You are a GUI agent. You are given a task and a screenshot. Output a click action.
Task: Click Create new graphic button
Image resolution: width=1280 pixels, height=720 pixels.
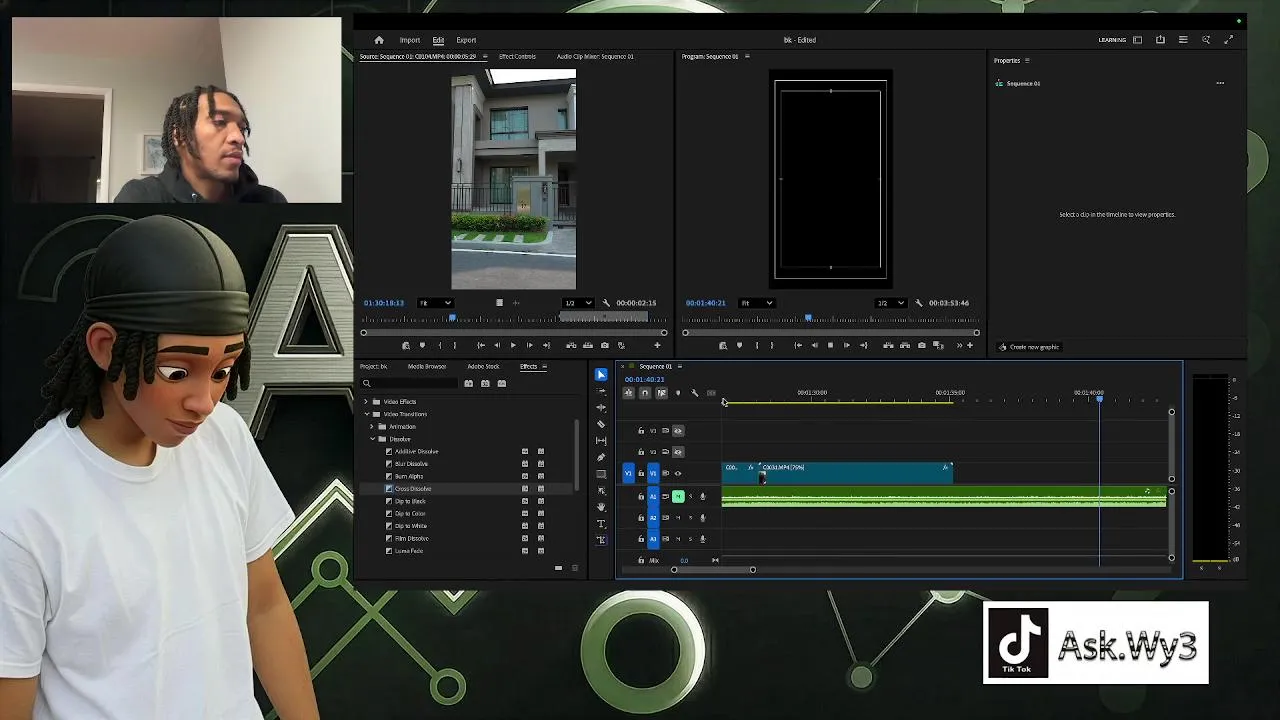(x=1029, y=347)
